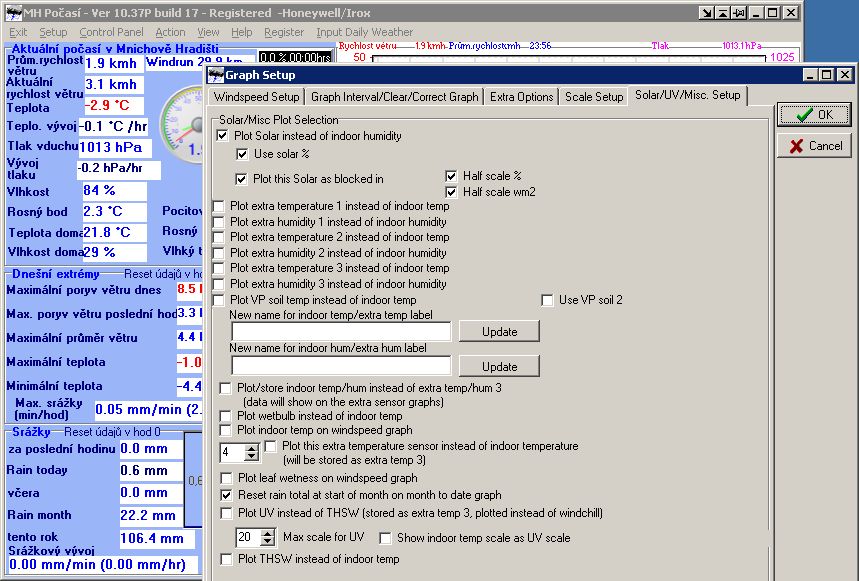Click the new indoor temp/extra temp label field
The image size is (859, 581).
[341, 332]
